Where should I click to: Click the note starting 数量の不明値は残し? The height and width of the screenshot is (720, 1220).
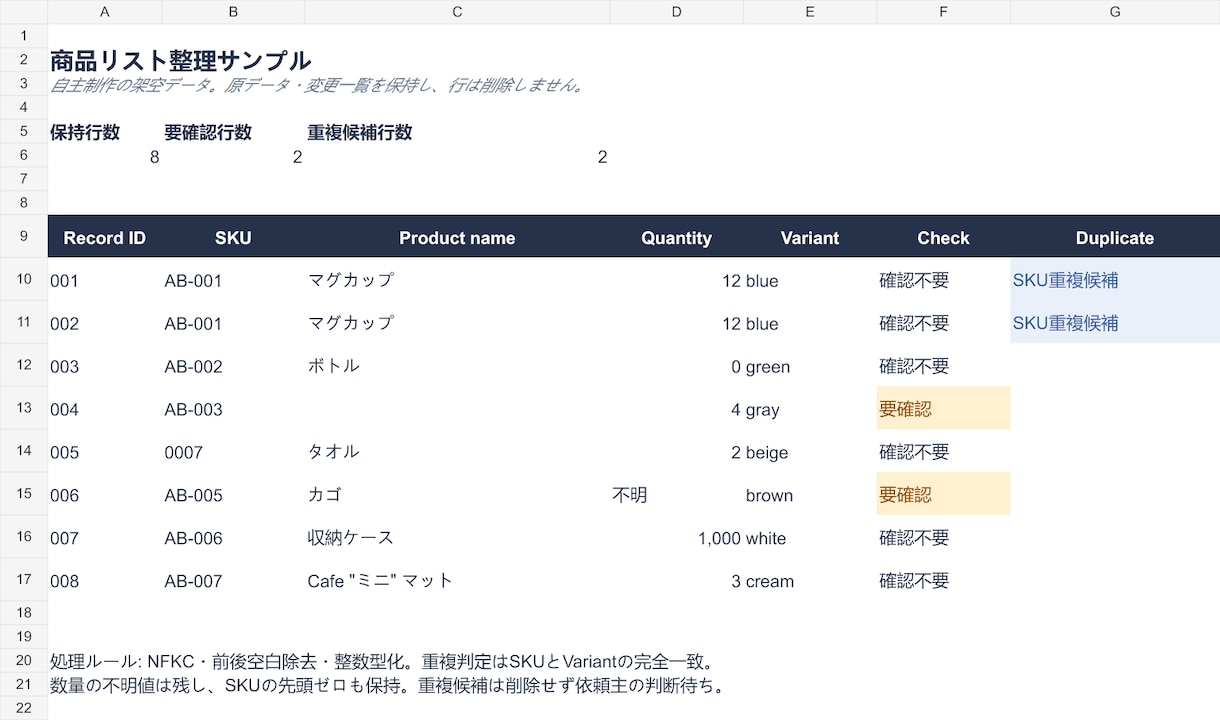pyautogui.click(x=387, y=686)
